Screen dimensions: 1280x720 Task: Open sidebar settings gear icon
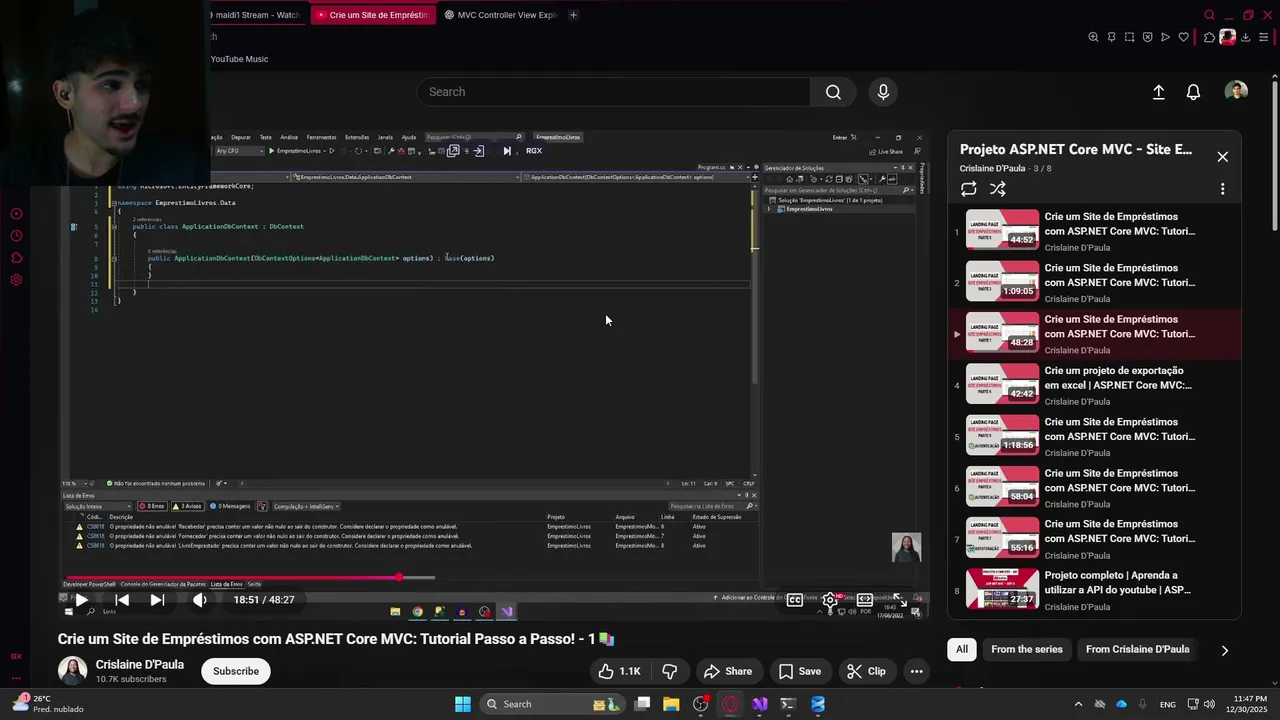point(16,279)
